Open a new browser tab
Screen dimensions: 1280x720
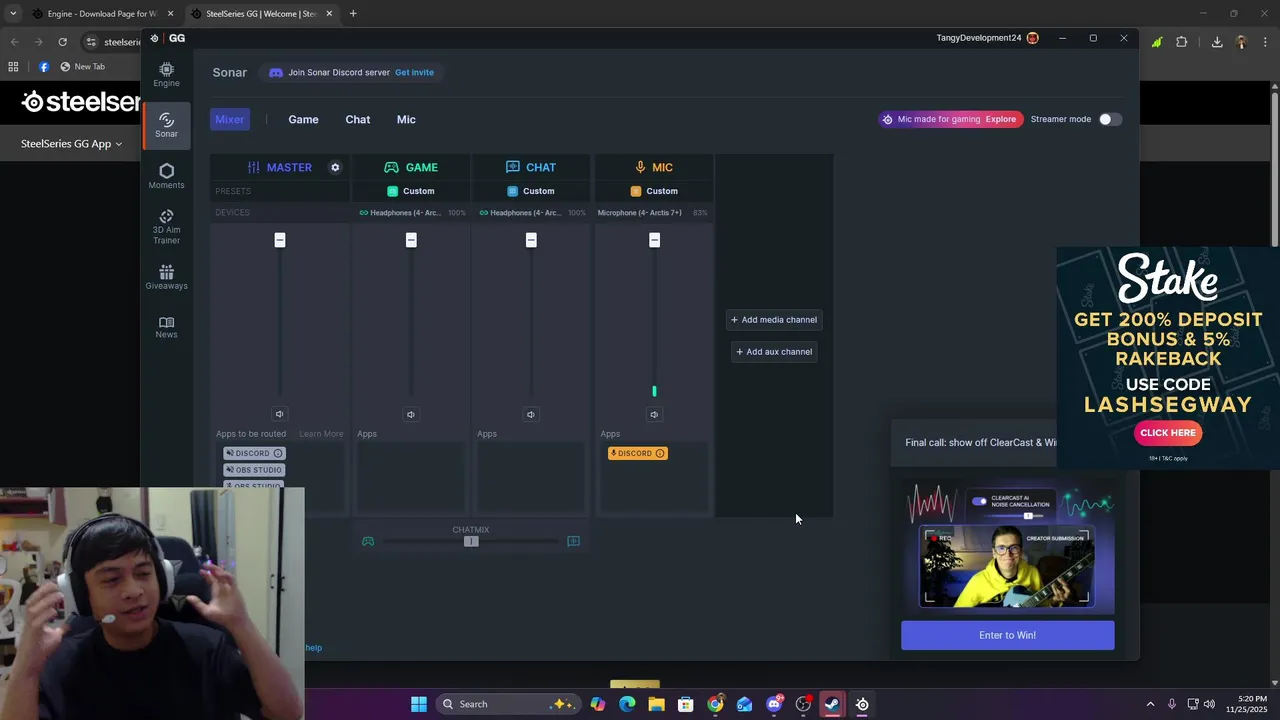point(353,14)
